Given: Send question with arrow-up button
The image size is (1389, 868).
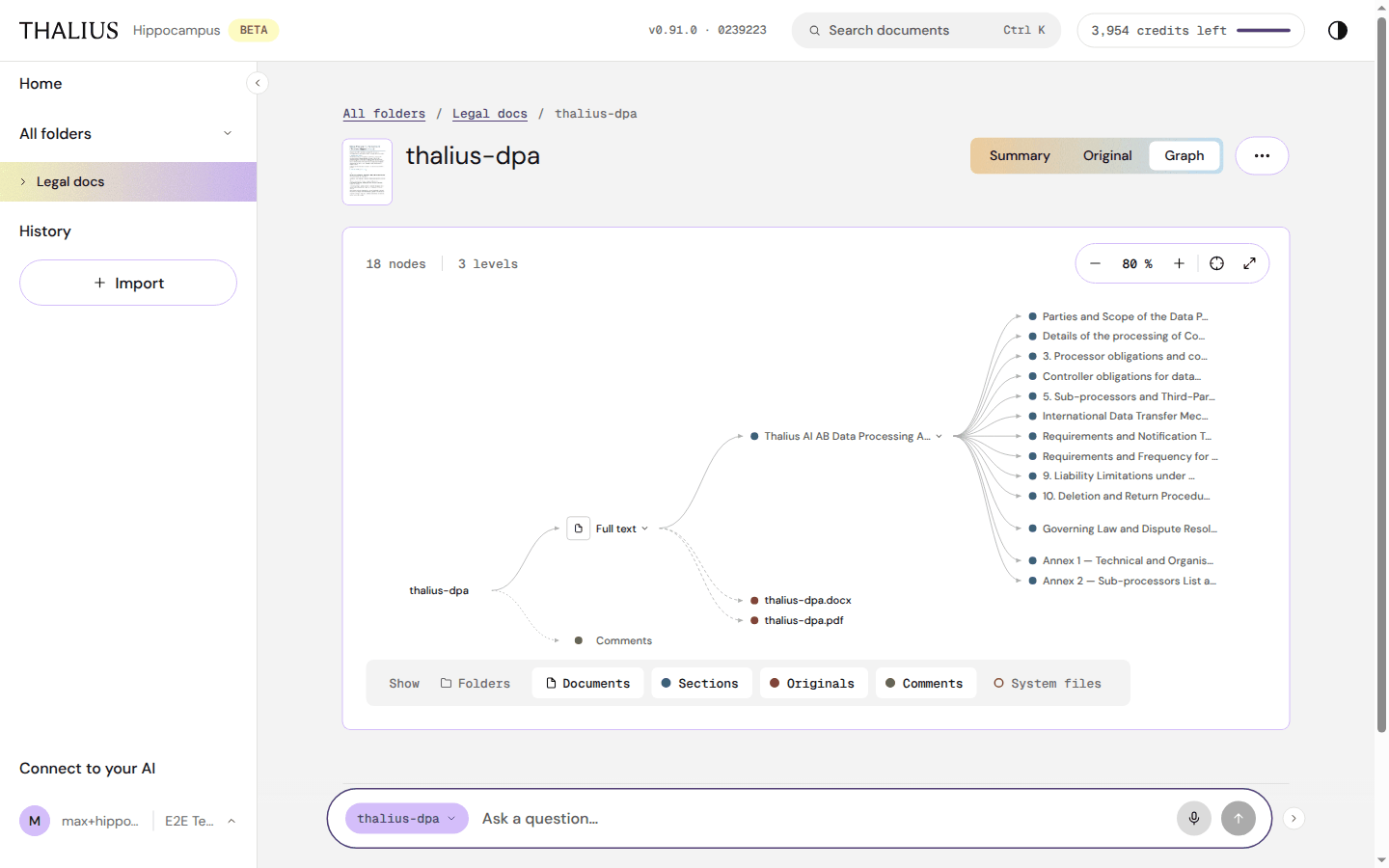Looking at the screenshot, I should 1239,819.
